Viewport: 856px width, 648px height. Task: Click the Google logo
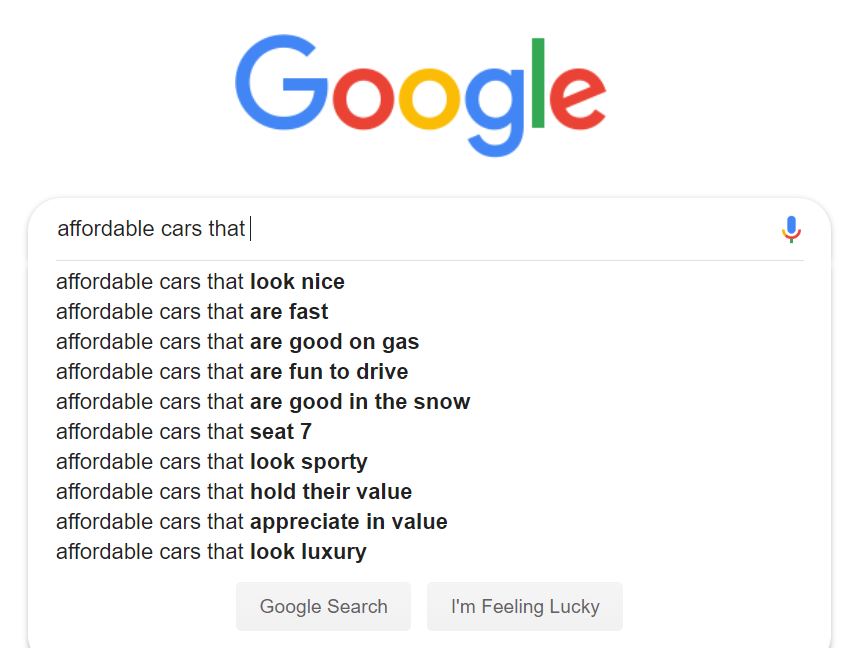(x=420, y=95)
